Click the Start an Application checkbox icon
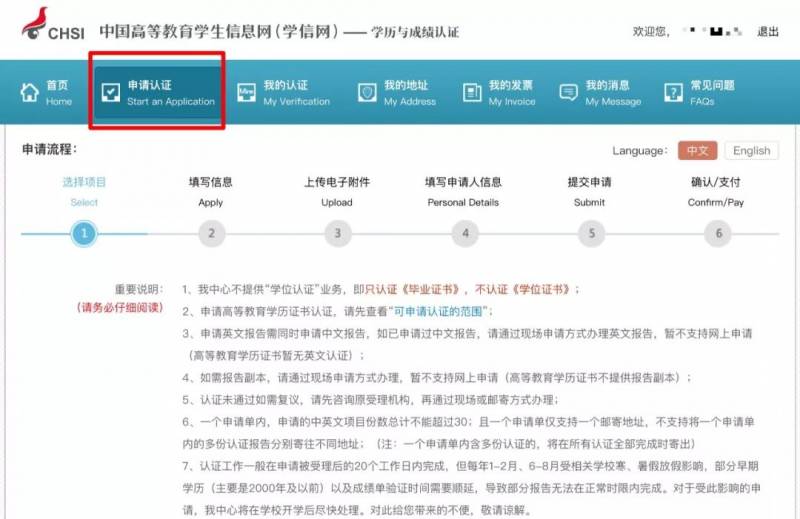This screenshot has width=800, height=519. tap(109, 93)
